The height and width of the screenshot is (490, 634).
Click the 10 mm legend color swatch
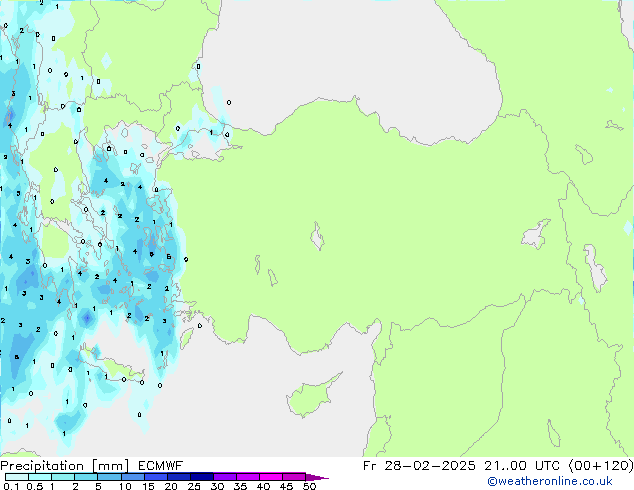(x=132, y=477)
